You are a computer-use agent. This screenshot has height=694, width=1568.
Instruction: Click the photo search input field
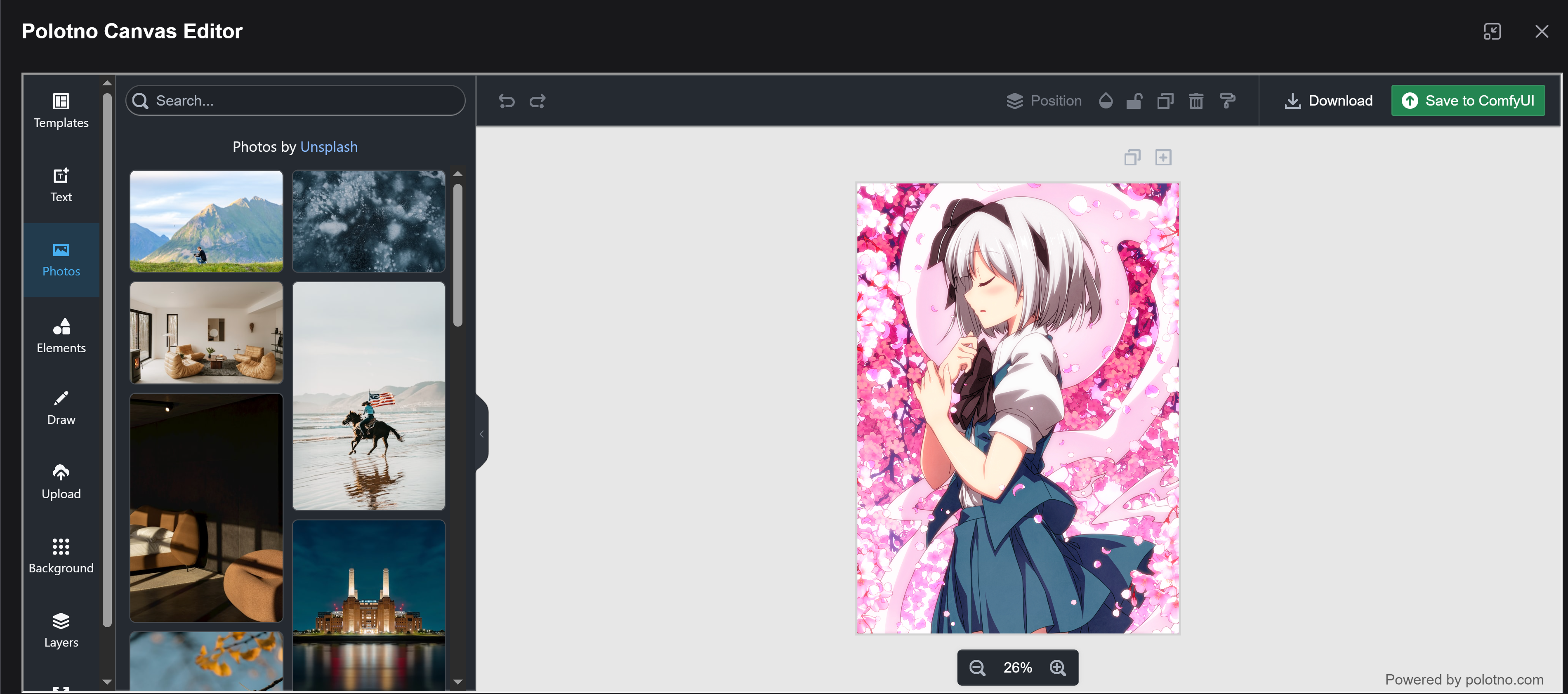click(295, 101)
